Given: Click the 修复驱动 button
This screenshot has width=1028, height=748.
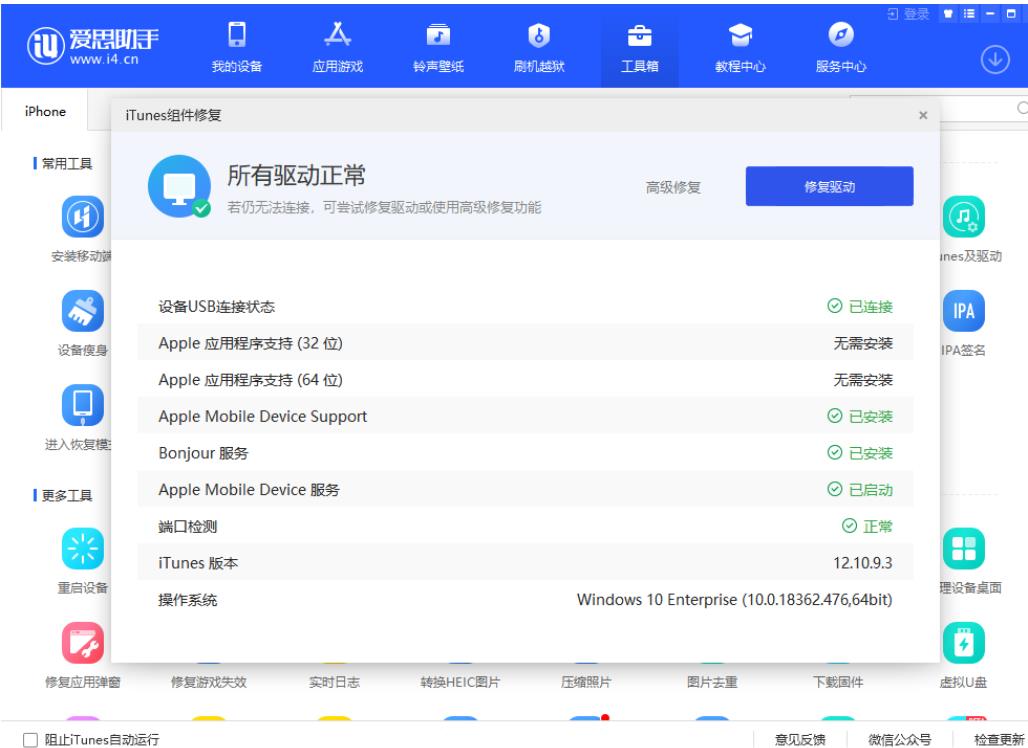Looking at the screenshot, I should point(829,187).
